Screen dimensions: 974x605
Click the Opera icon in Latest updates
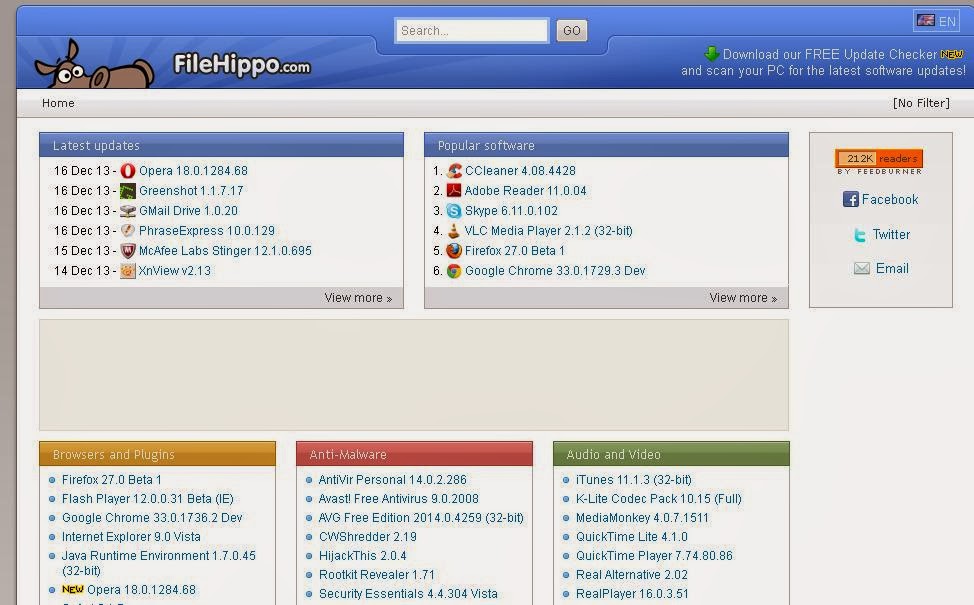tap(128, 170)
